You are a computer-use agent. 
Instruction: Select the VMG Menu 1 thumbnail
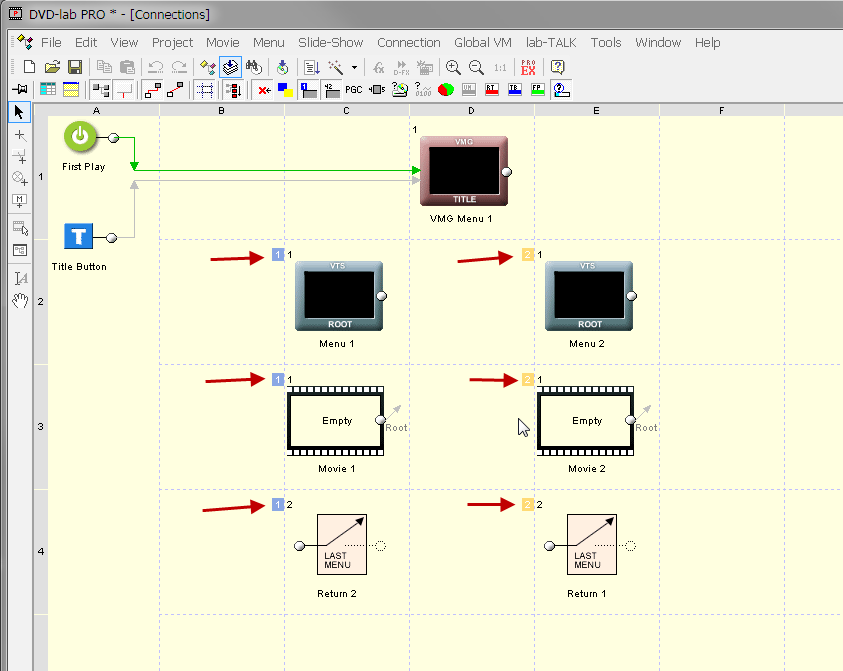coord(464,171)
